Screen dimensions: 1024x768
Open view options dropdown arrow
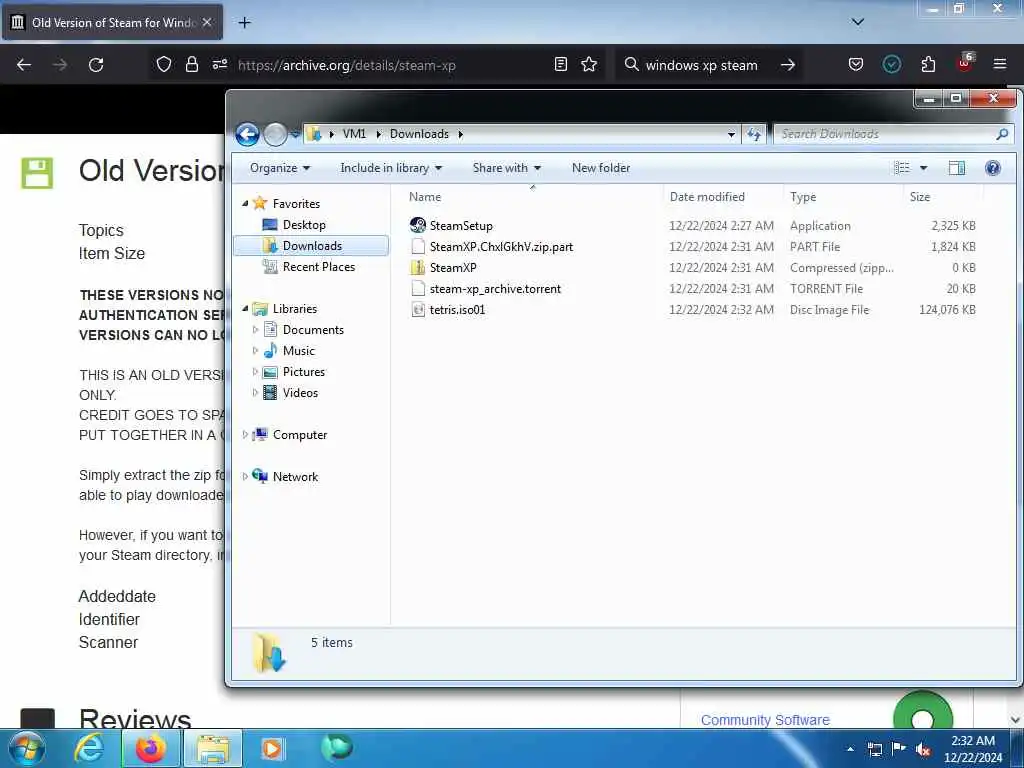(923, 168)
